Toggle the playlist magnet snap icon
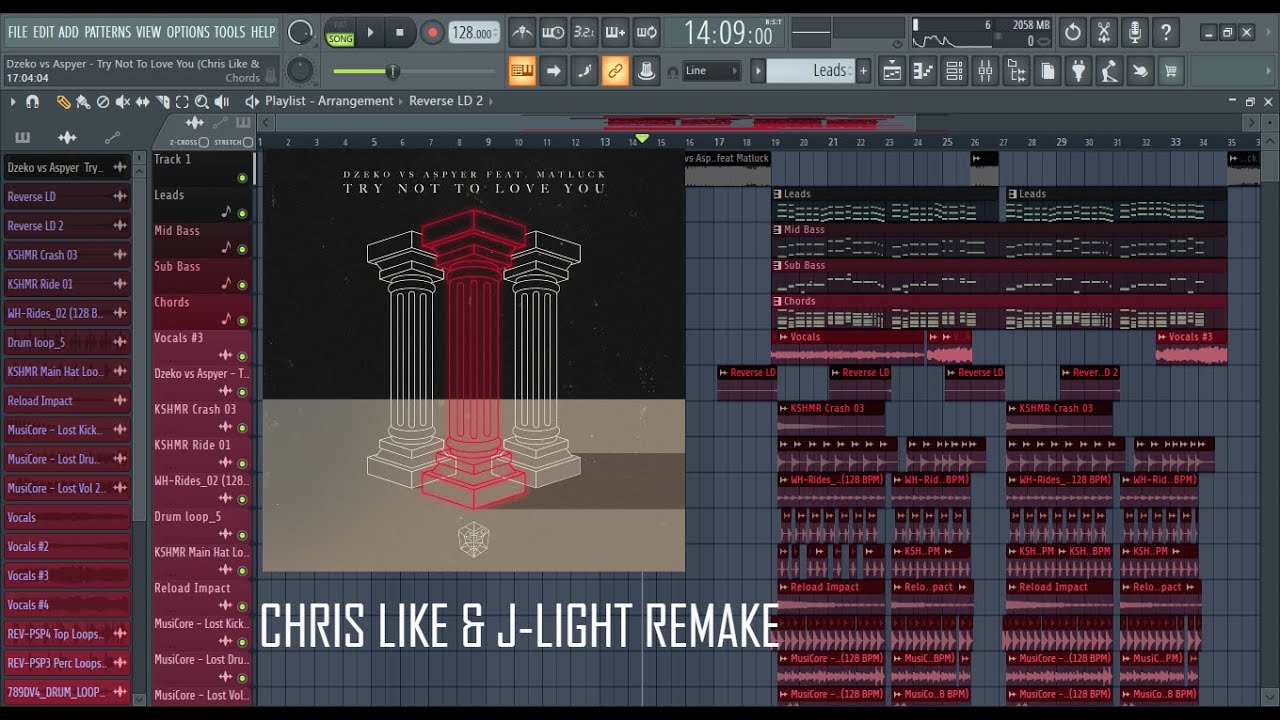The height and width of the screenshot is (720, 1280). pos(32,102)
